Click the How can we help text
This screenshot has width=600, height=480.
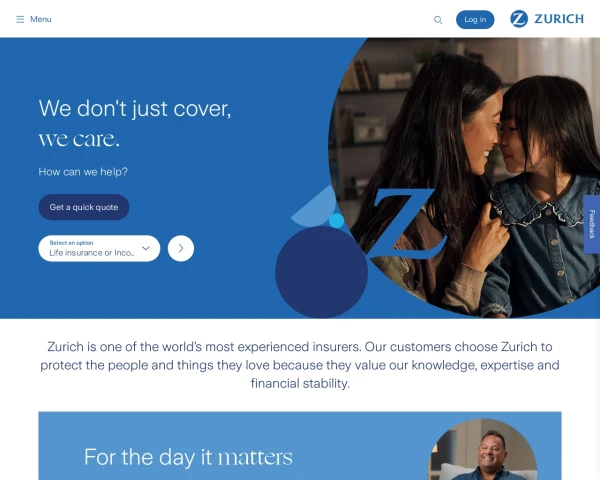[x=83, y=172]
